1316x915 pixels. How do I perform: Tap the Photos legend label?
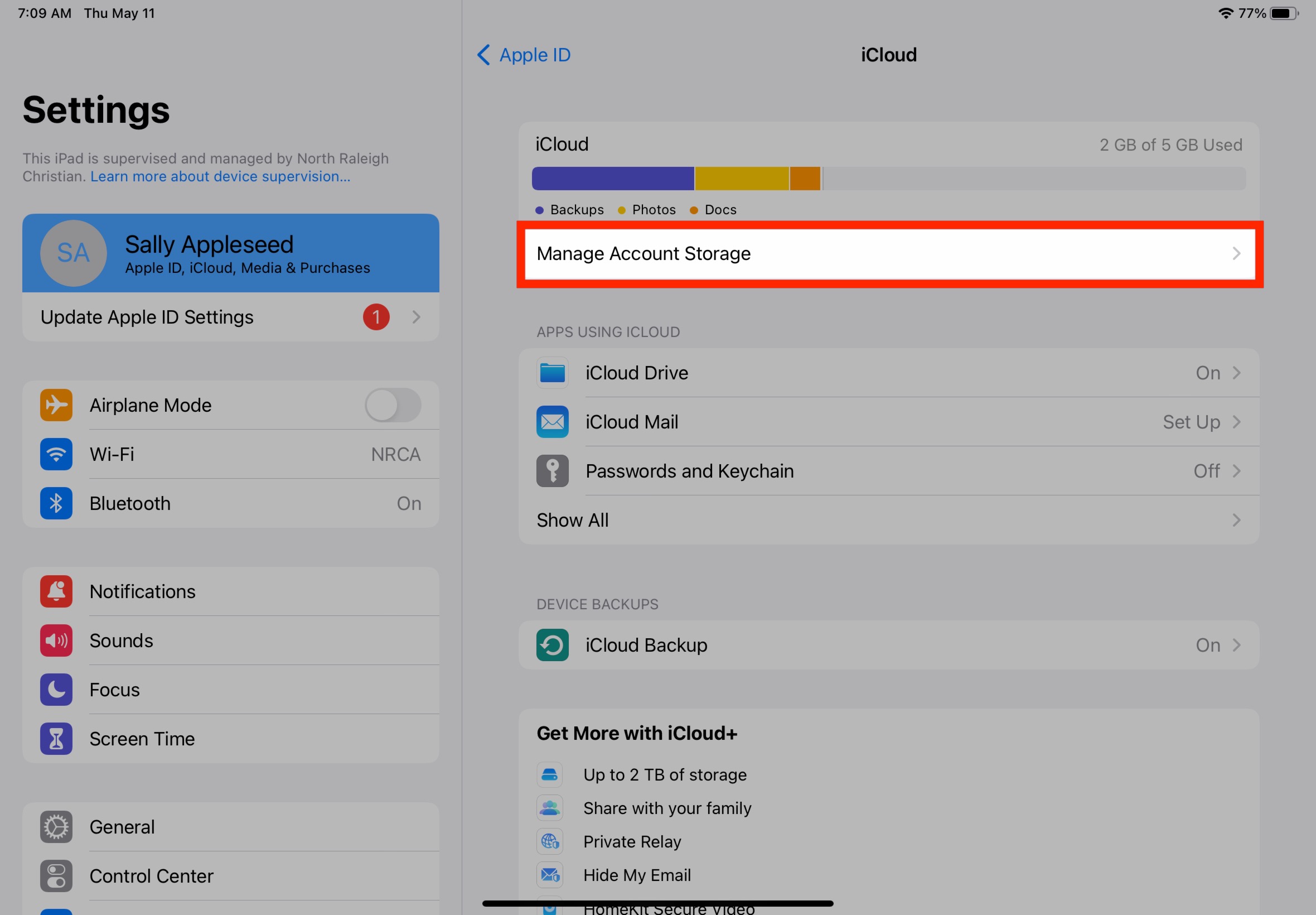(654, 209)
